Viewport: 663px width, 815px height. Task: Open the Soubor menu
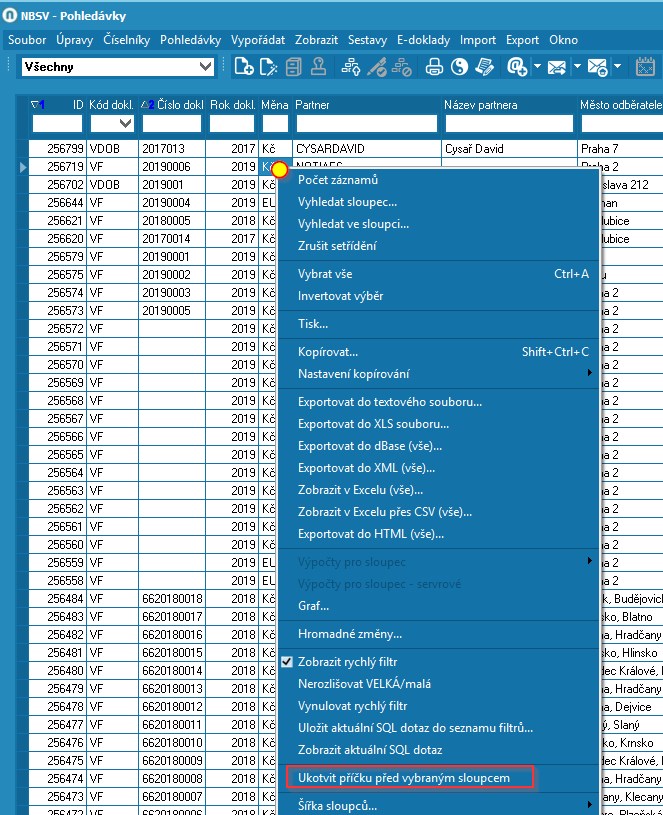(27, 40)
